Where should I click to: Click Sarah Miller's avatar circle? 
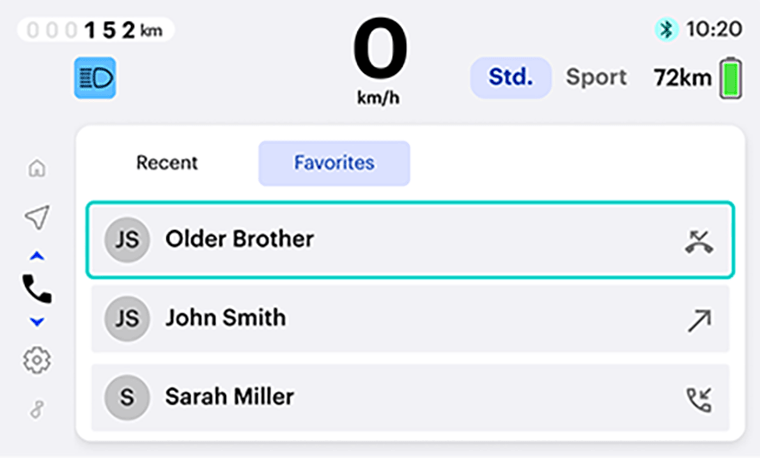(x=127, y=398)
